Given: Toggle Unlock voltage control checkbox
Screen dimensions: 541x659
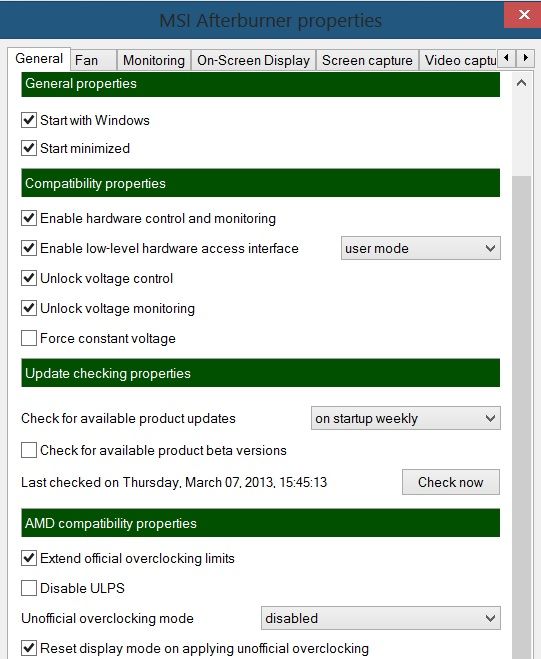Looking at the screenshot, I should tap(29, 278).
